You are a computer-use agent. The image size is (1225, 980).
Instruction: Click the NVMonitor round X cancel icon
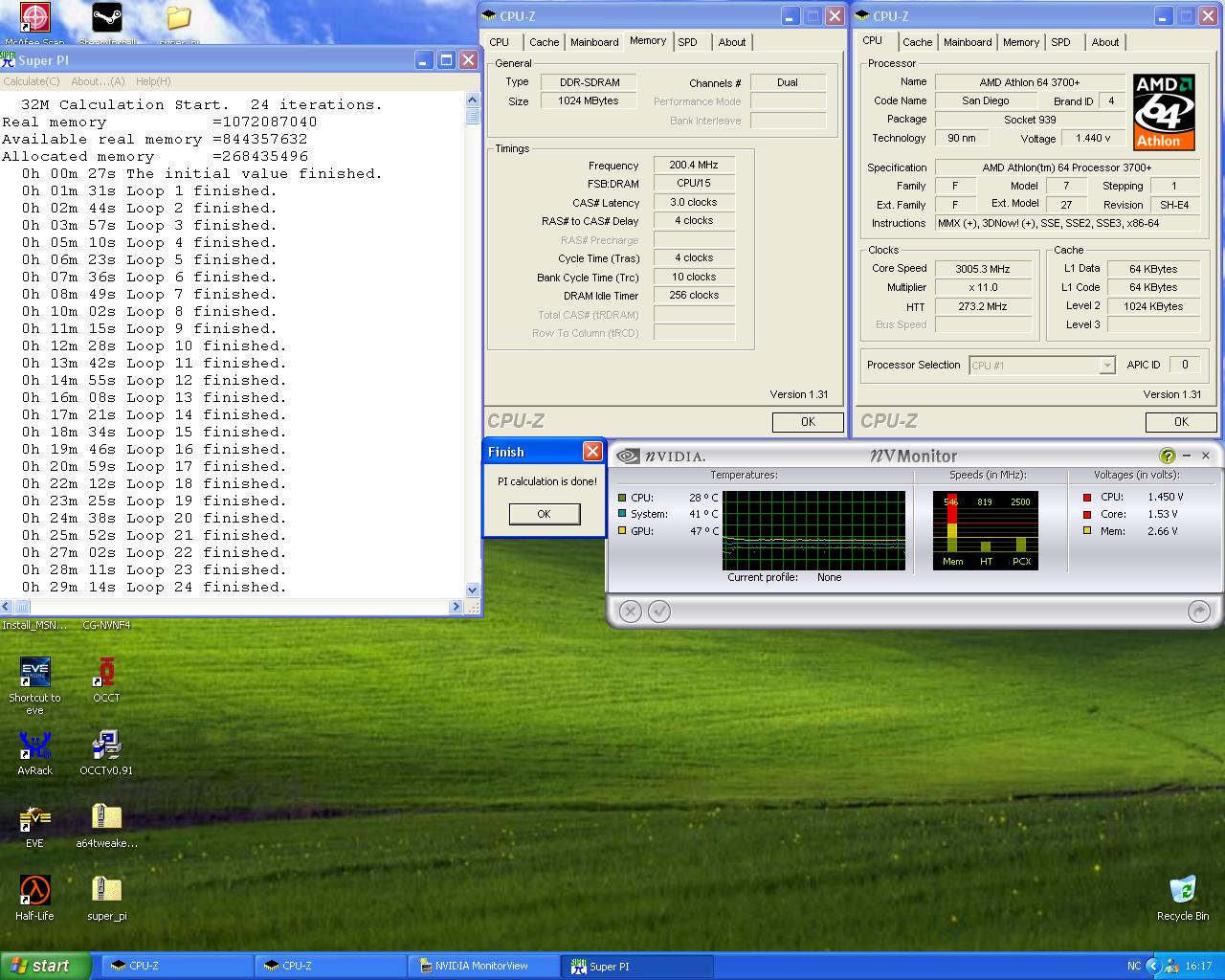[630, 612]
